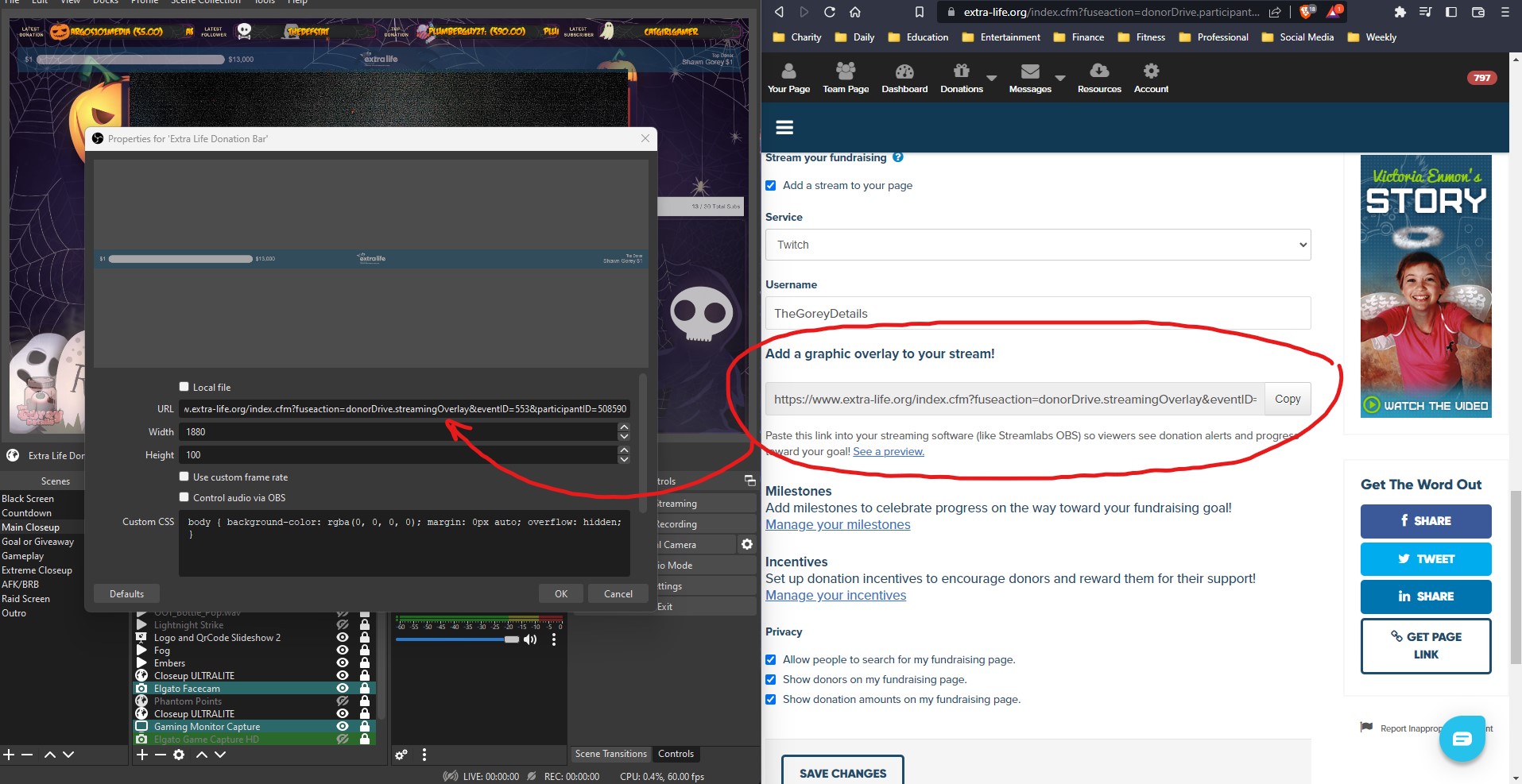Uncheck Show donors on my fundraising page
The image size is (1522, 784).
770,679
